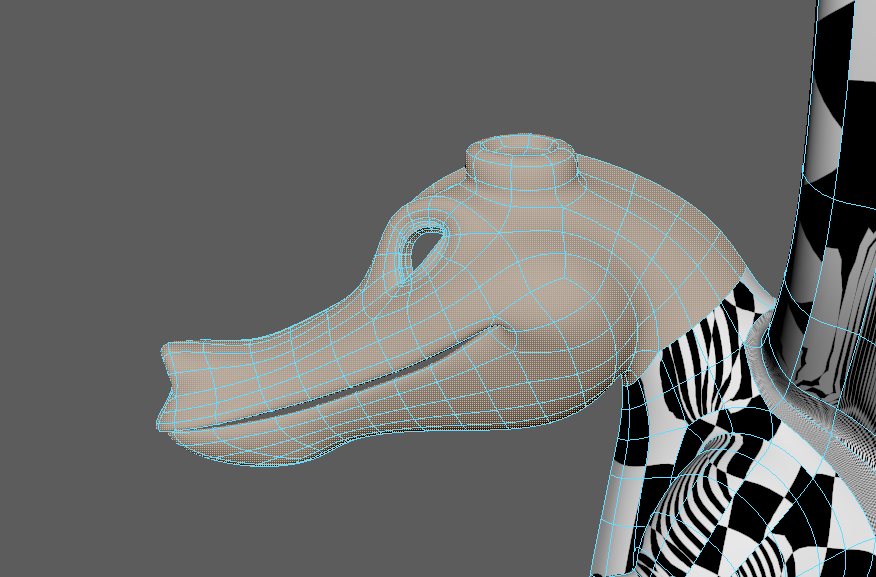Click the eye-ring opening on the head

pos(417,251)
